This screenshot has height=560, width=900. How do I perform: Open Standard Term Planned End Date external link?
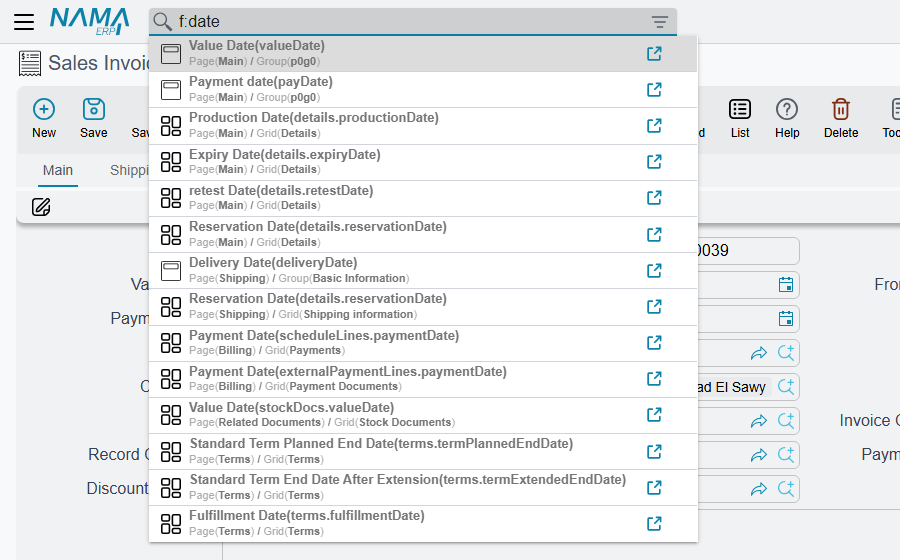coord(654,452)
